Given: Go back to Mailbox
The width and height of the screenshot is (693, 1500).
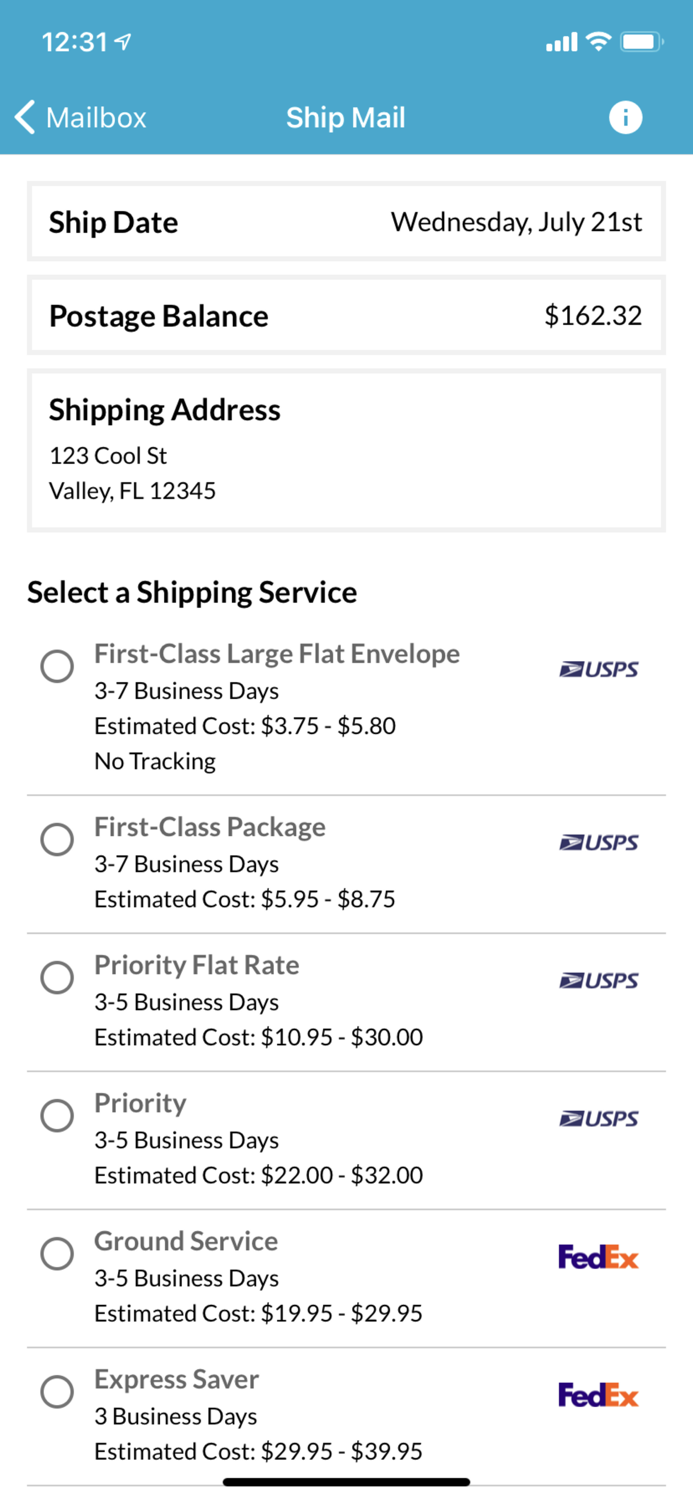Looking at the screenshot, I should (81, 117).
